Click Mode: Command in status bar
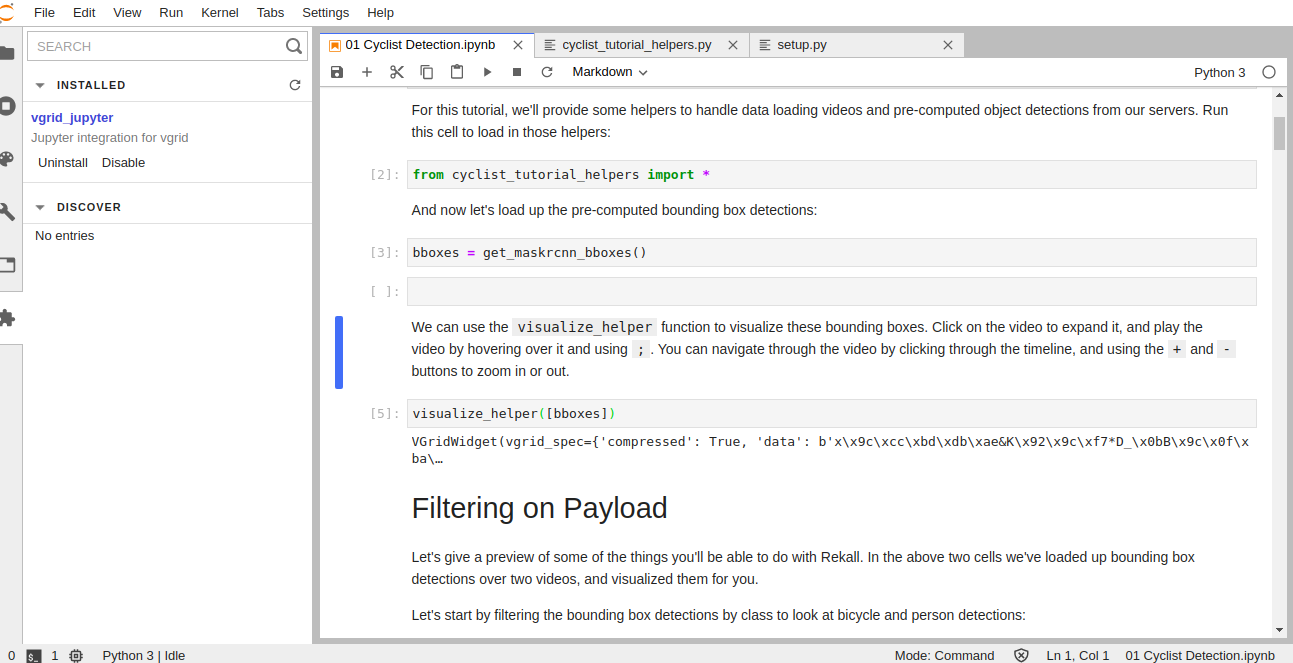 944,656
